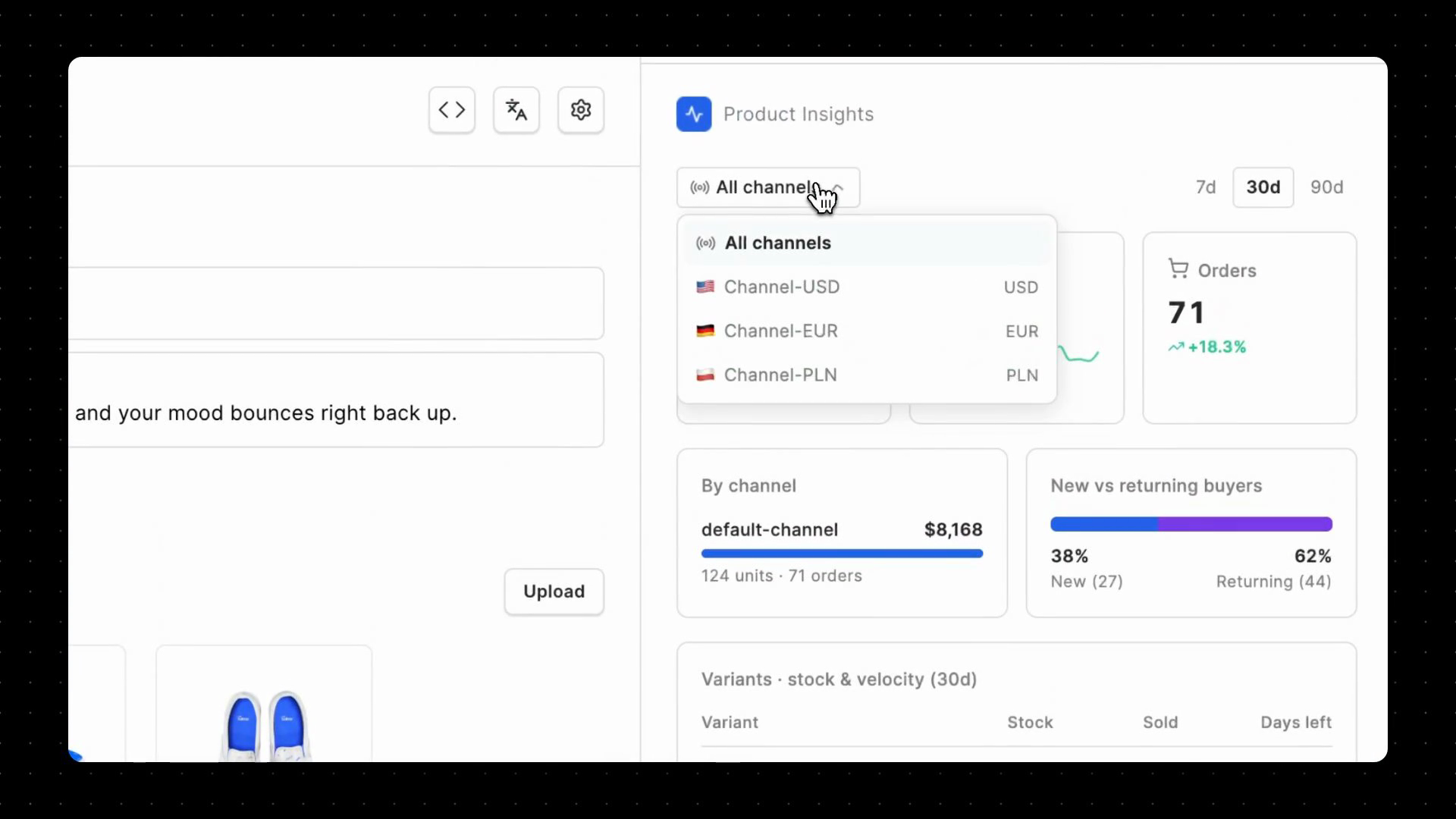The width and height of the screenshot is (1456, 819).
Task: Switch time range to 7d
Action: [x=1206, y=187]
